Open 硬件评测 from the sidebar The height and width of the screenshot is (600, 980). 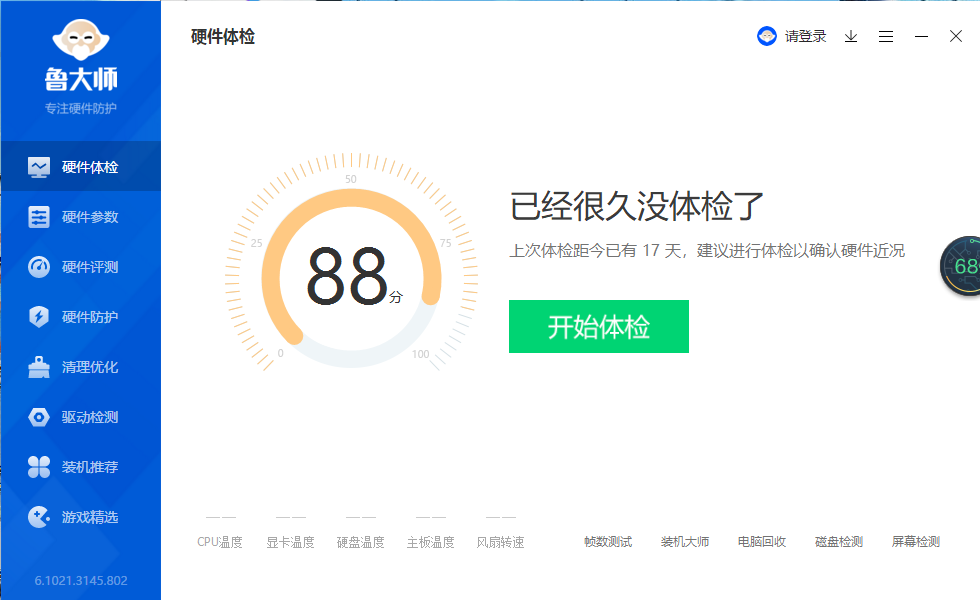click(80, 266)
